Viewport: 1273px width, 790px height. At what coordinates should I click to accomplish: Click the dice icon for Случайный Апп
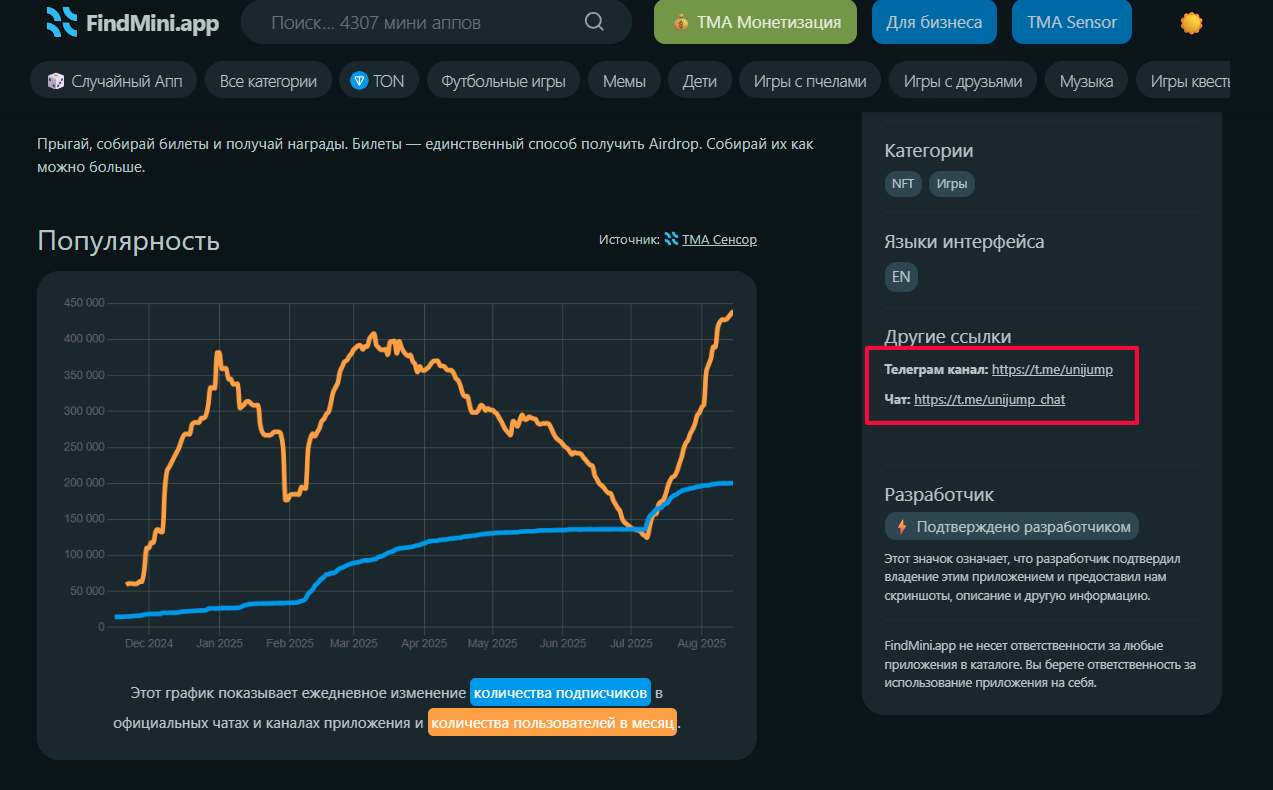point(56,81)
